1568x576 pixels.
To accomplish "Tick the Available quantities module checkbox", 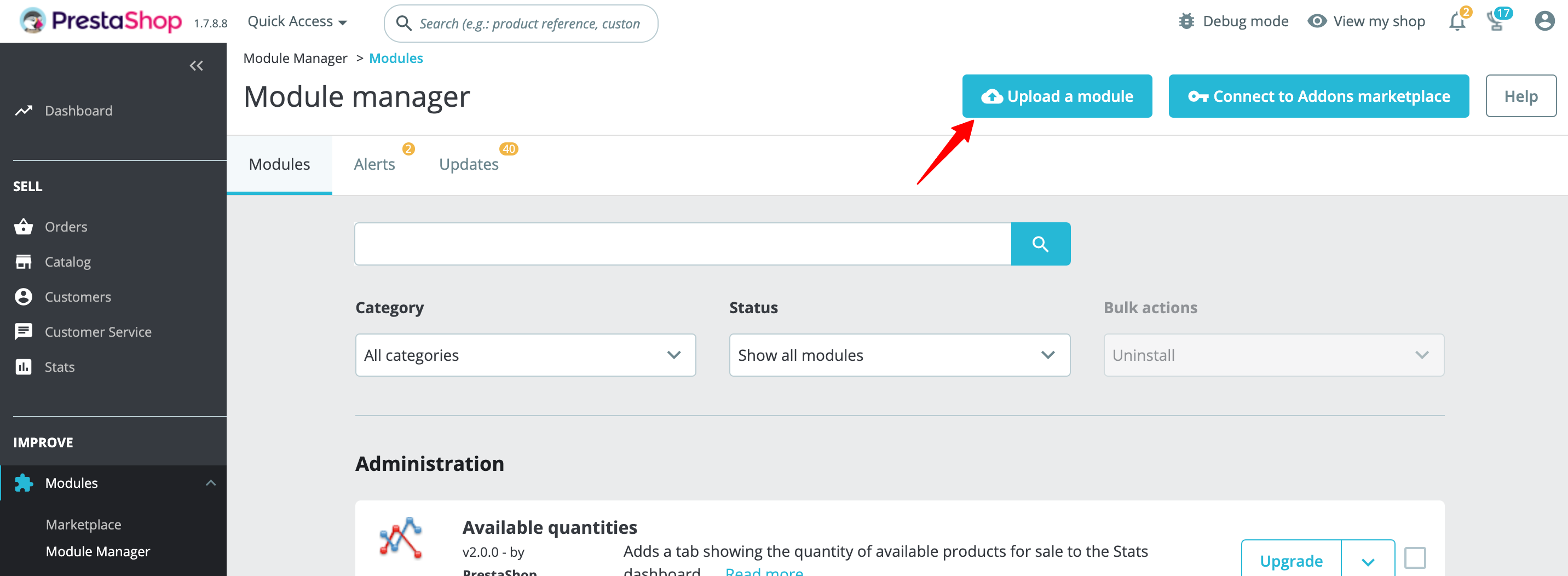I will pyautogui.click(x=1415, y=558).
